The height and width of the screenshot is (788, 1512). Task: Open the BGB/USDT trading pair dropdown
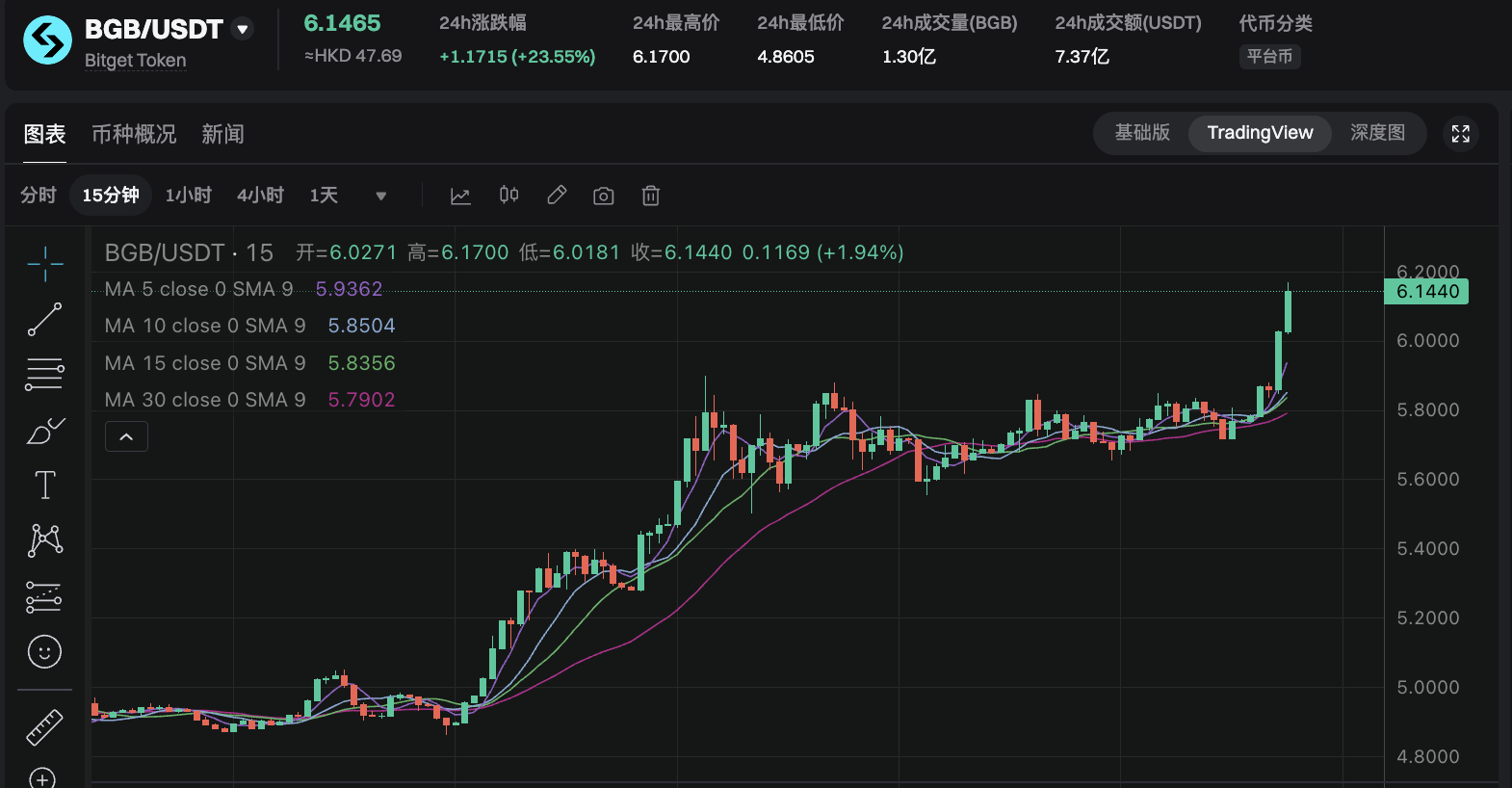coord(244,29)
